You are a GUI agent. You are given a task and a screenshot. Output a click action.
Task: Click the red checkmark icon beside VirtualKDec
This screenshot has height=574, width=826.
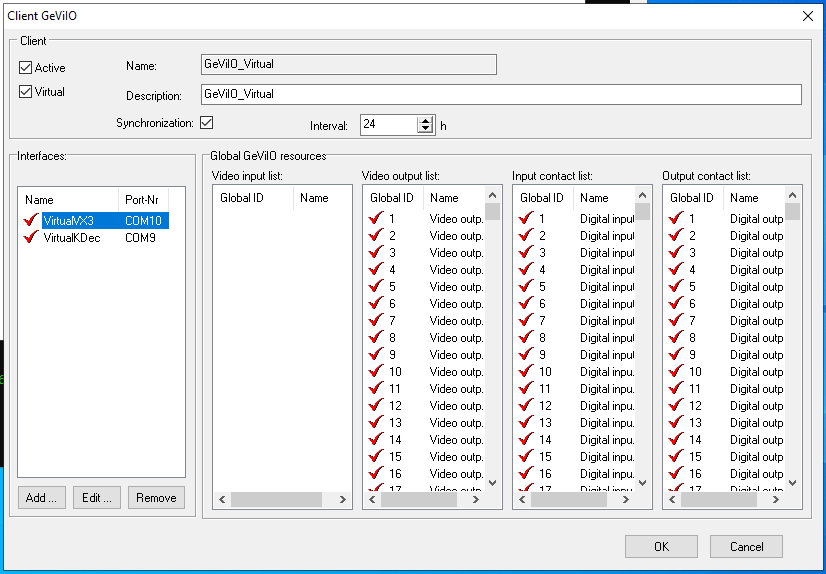(x=31, y=238)
